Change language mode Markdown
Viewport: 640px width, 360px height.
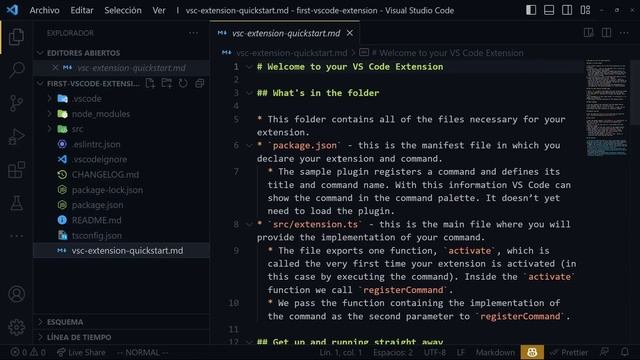tap(495, 352)
